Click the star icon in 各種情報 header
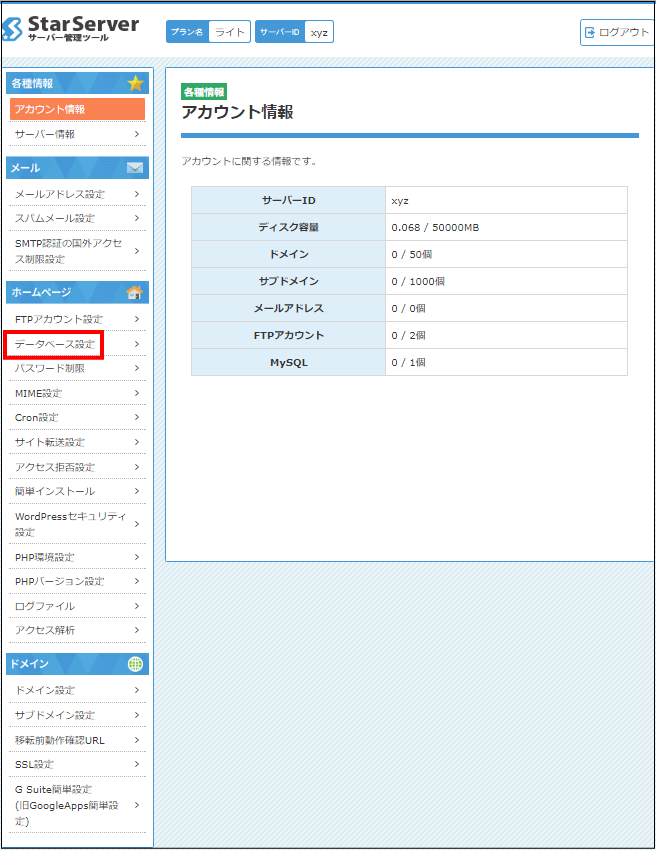The image size is (656, 850). click(135, 83)
